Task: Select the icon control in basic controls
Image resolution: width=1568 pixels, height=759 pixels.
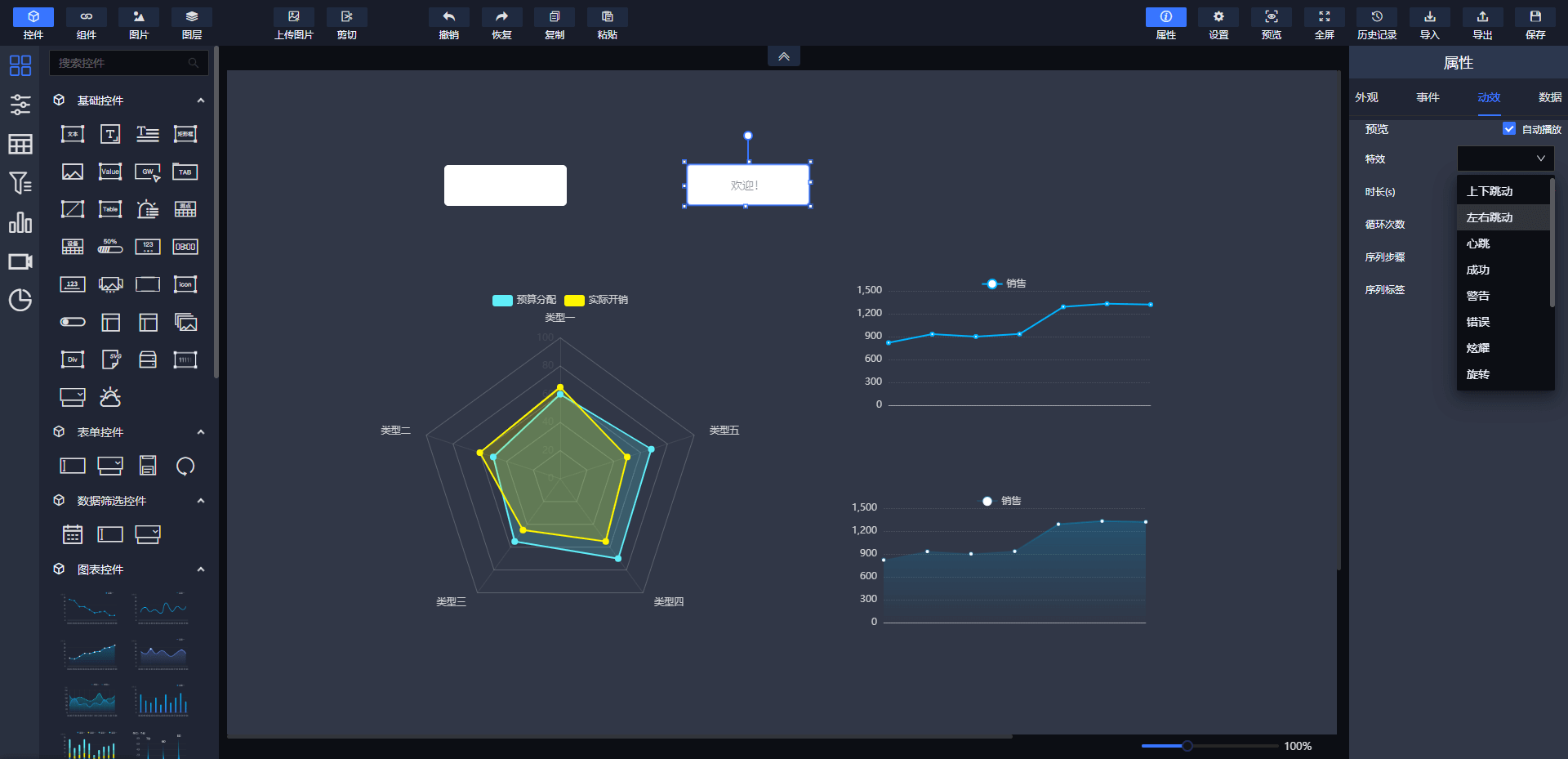Action: [185, 284]
